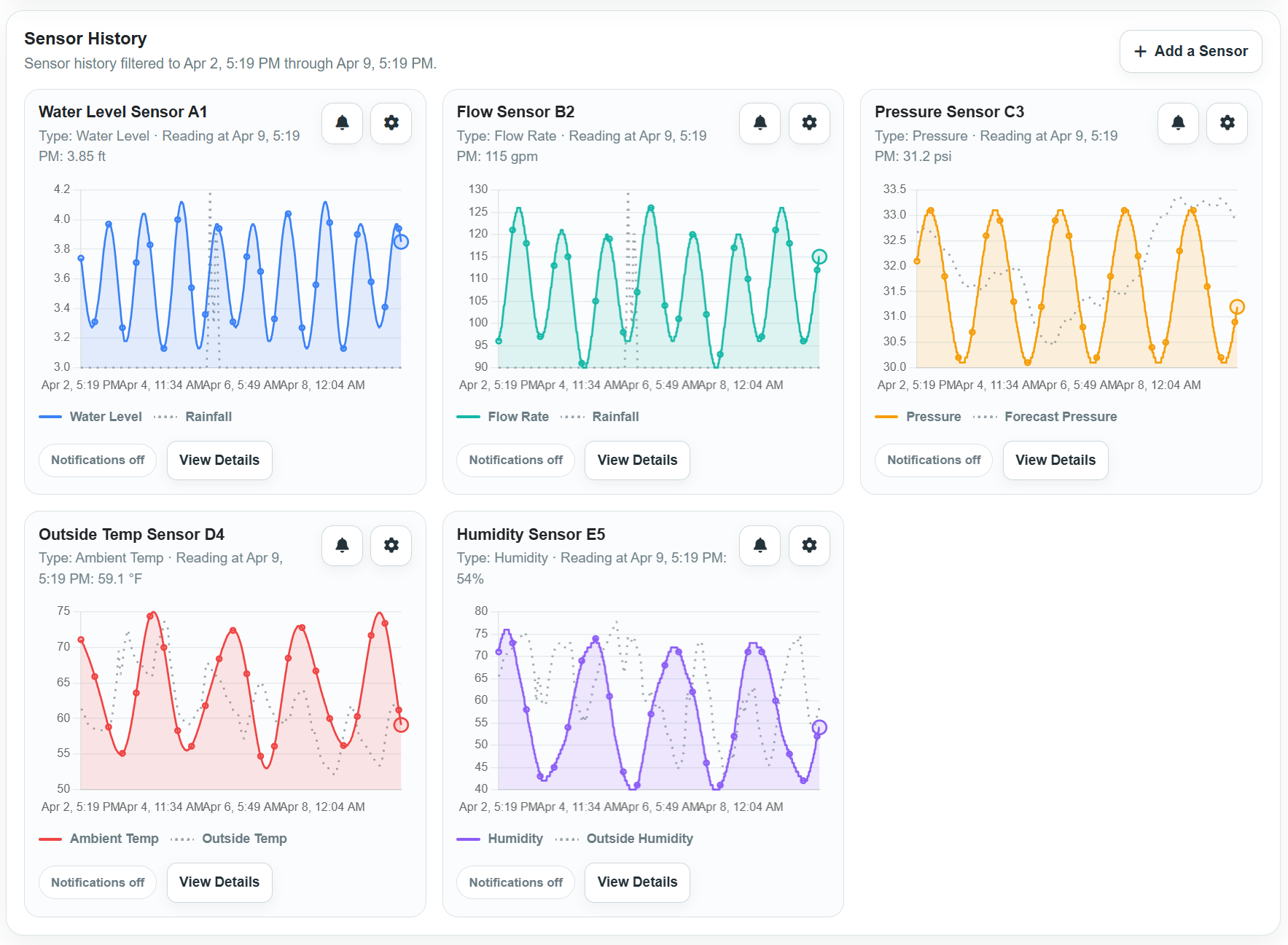Click latest data point on Flow Rate chart

point(819,257)
